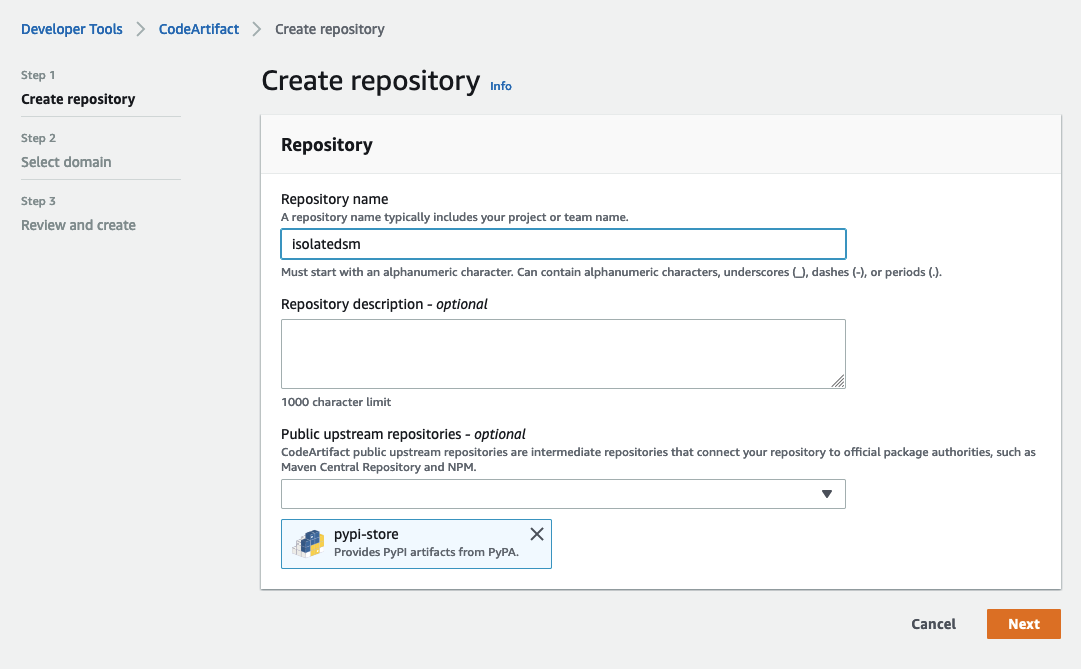Proceed with the orange Next button
The height and width of the screenshot is (669, 1081).
1024,624
